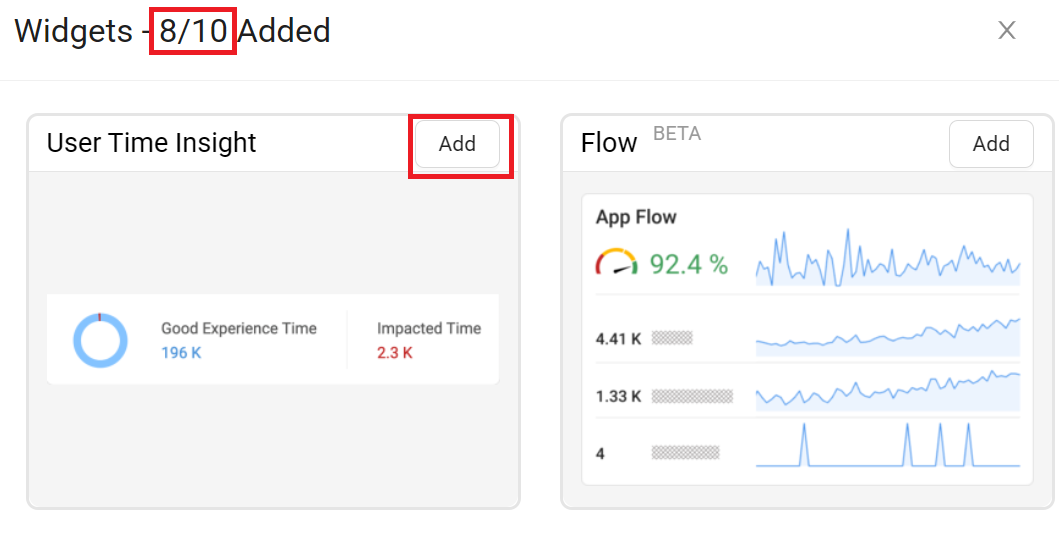Click the App Flow heading
The height and width of the screenshot is (535, 1059).
pos(636,217)
